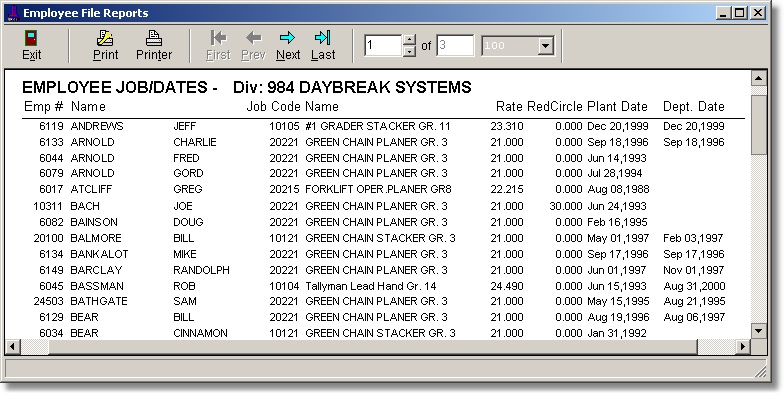Select employee number 10311
The height and width of the screenshot is (395, 784).
(x=48, y=206)
